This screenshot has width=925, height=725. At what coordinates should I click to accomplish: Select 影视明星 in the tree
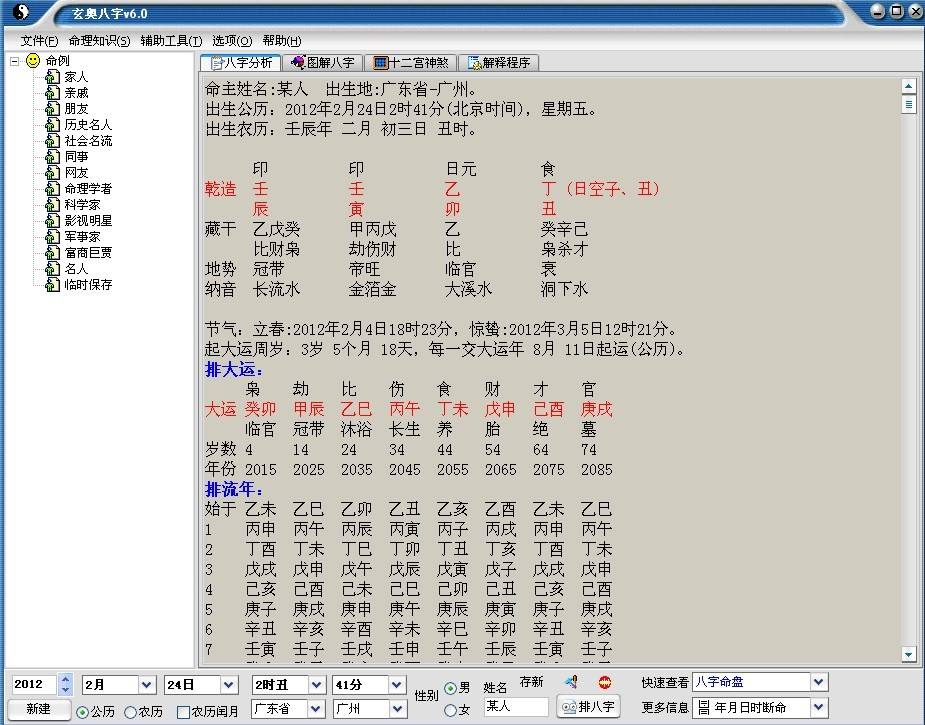click(x=88, y=221)
